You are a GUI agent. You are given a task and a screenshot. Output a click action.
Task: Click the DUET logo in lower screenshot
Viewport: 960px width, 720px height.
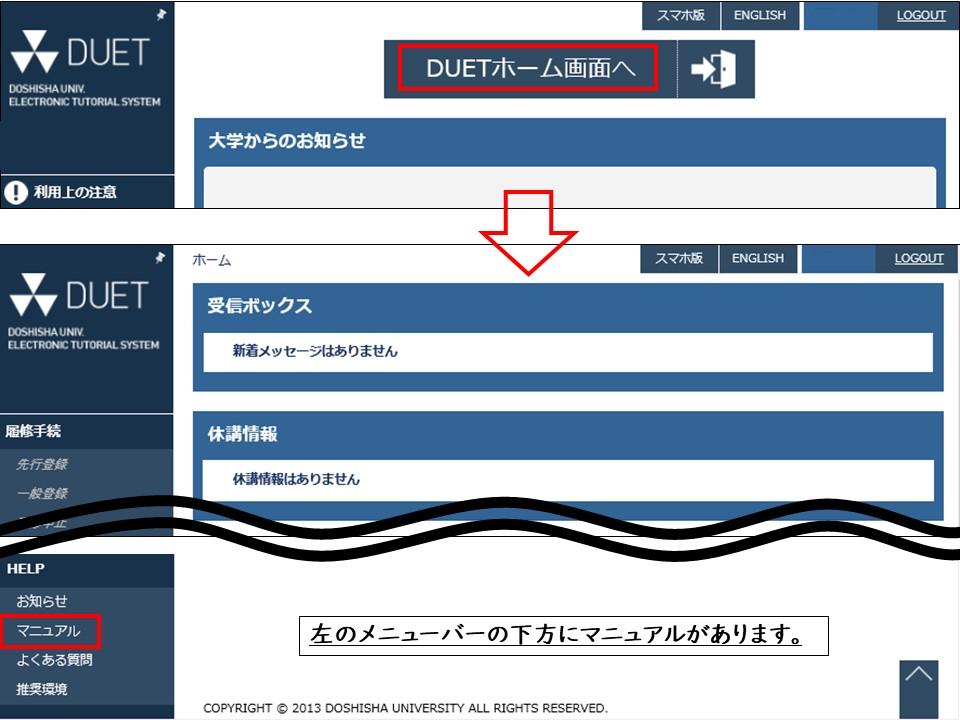80,296
